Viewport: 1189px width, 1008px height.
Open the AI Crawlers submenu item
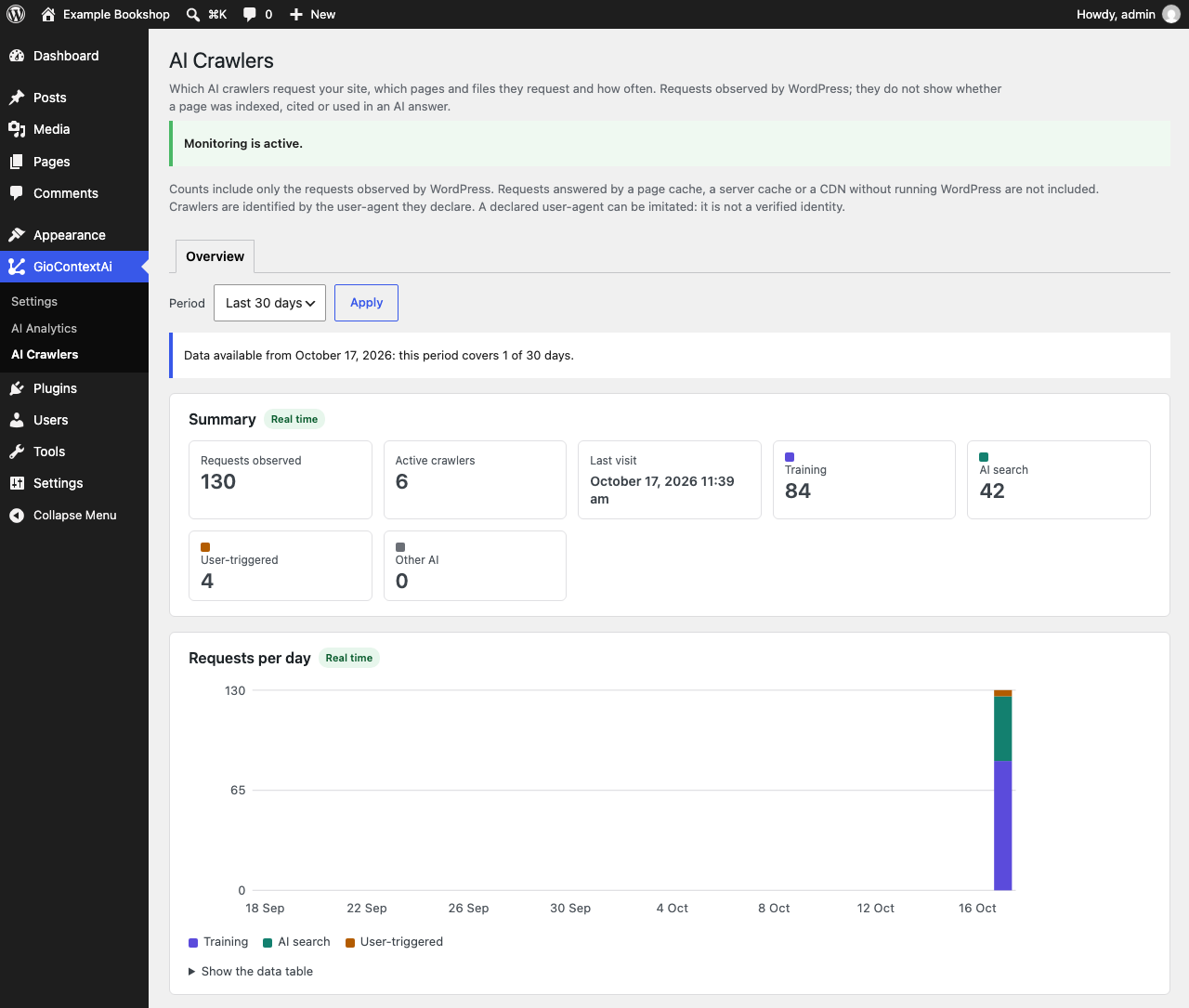(45, 355)
